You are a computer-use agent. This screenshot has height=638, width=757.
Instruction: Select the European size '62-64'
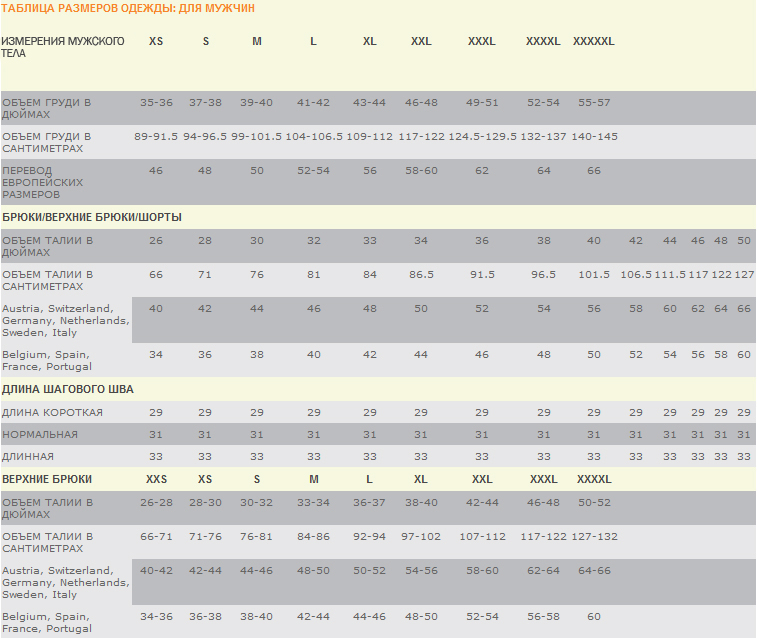[x=544, y=571]
